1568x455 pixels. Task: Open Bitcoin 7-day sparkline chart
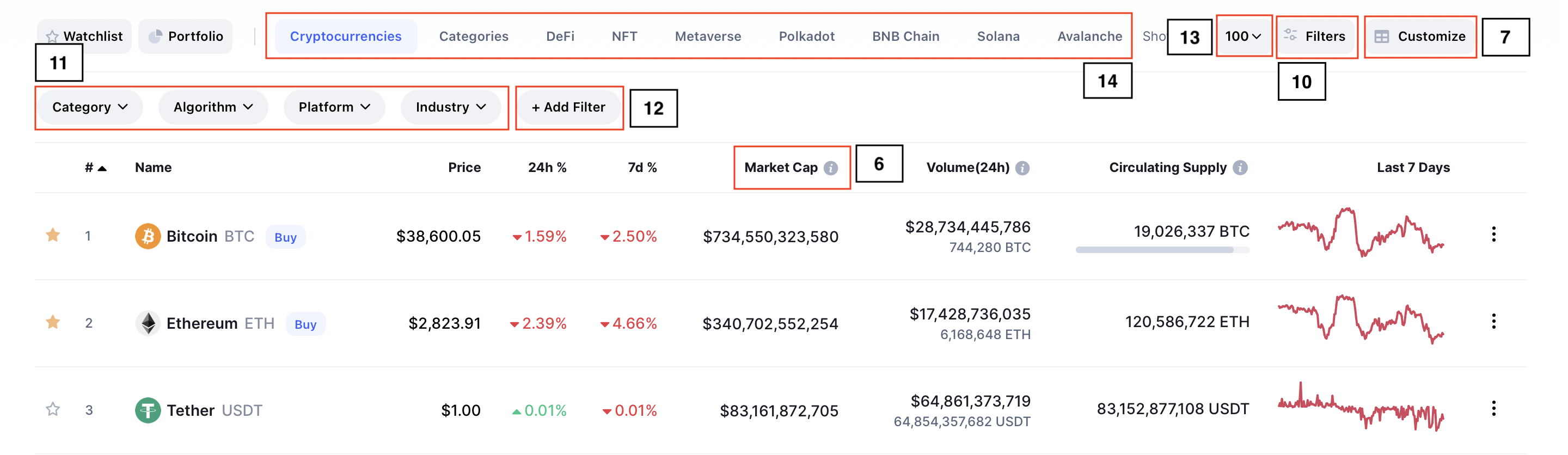coord(1361,232)
